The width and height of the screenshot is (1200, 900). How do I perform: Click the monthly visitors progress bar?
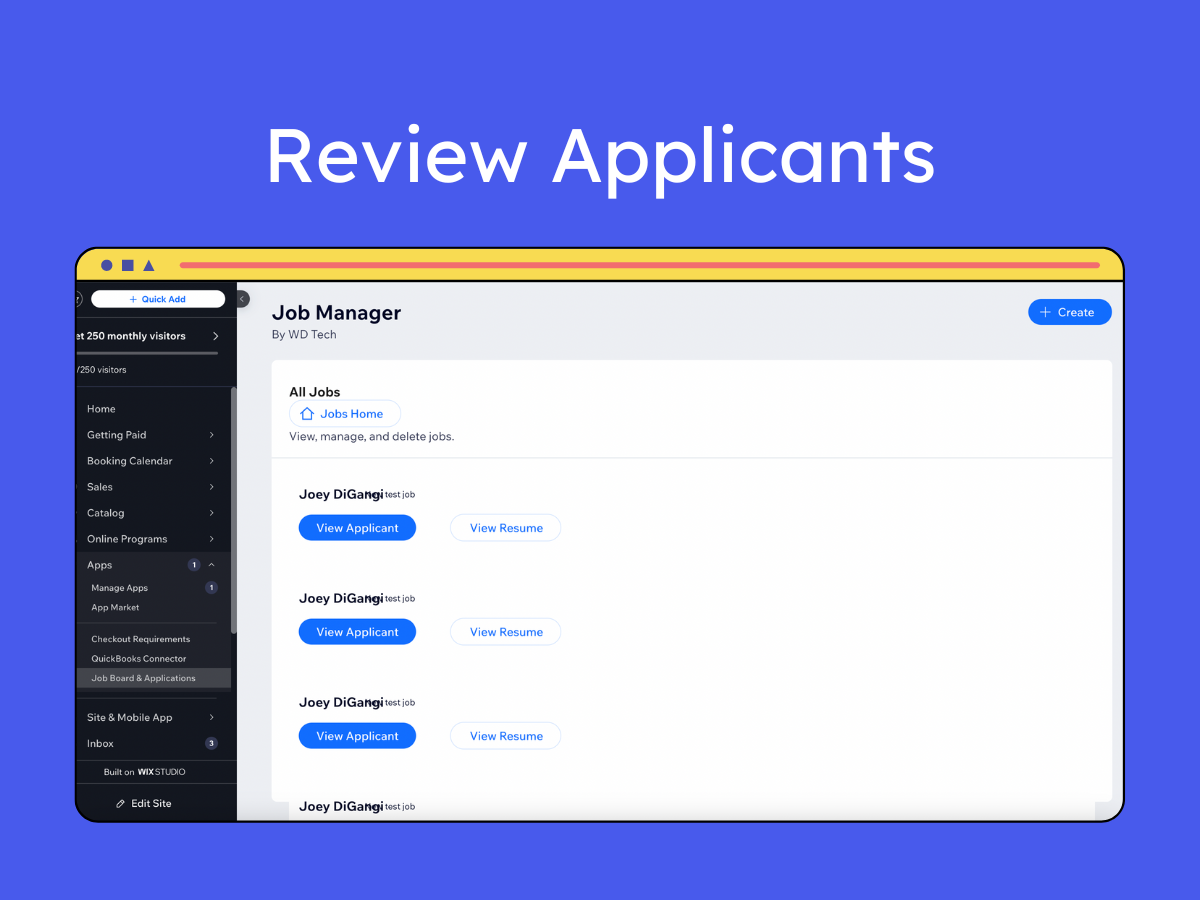pos(147,353)
